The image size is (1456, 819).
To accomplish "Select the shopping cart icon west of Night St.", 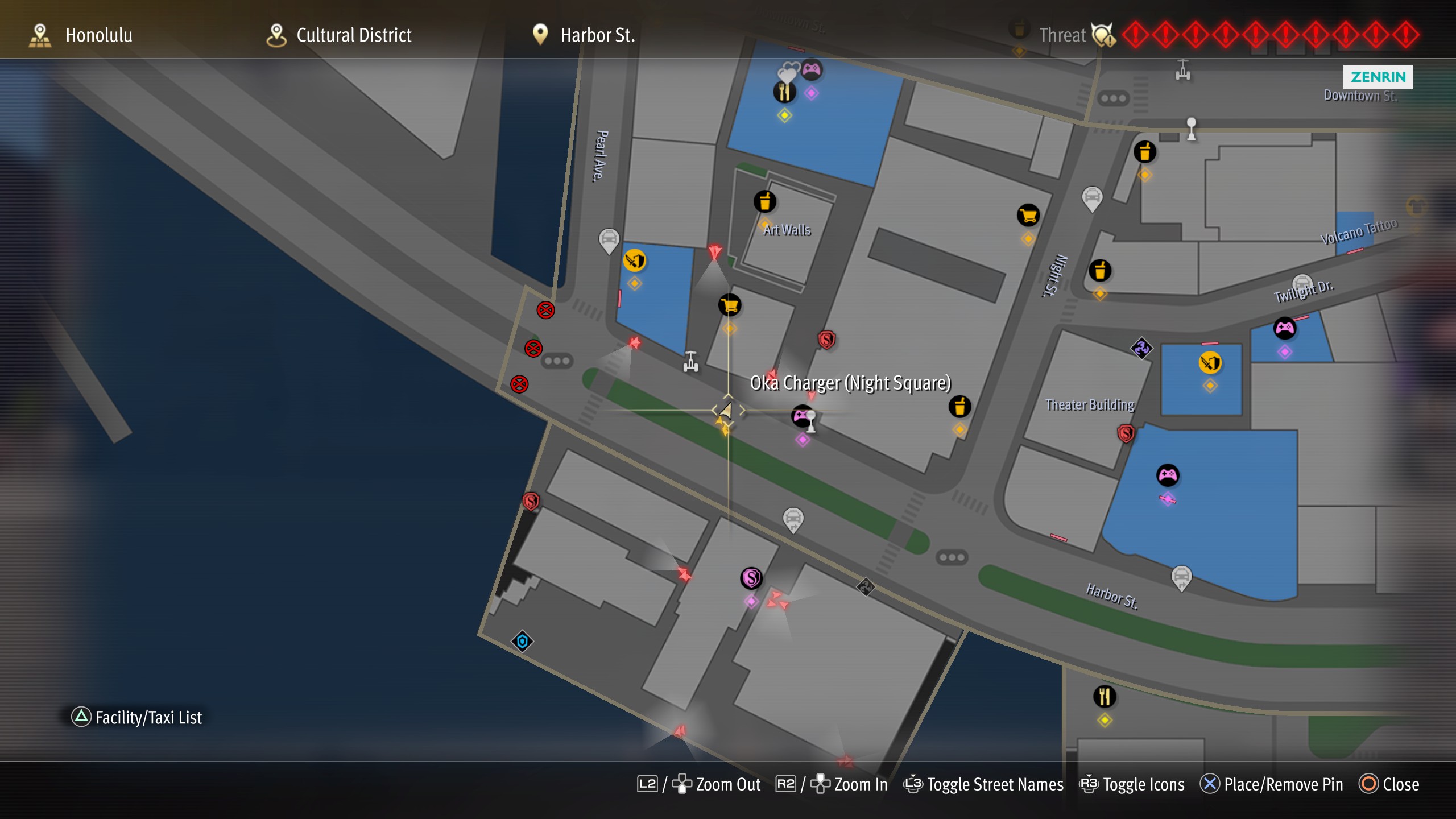I will coord(1028,216).
